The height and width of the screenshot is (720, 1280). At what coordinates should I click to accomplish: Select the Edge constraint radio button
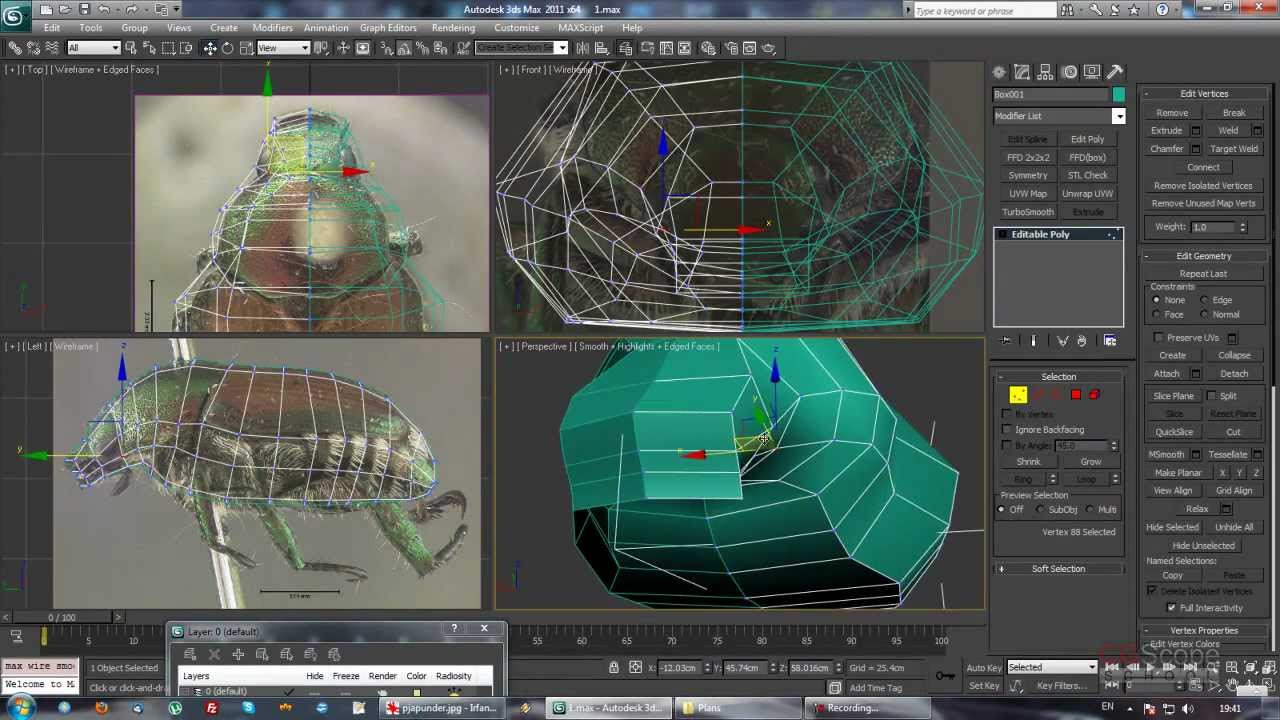pyautogui.click(x=1204, y=300)
